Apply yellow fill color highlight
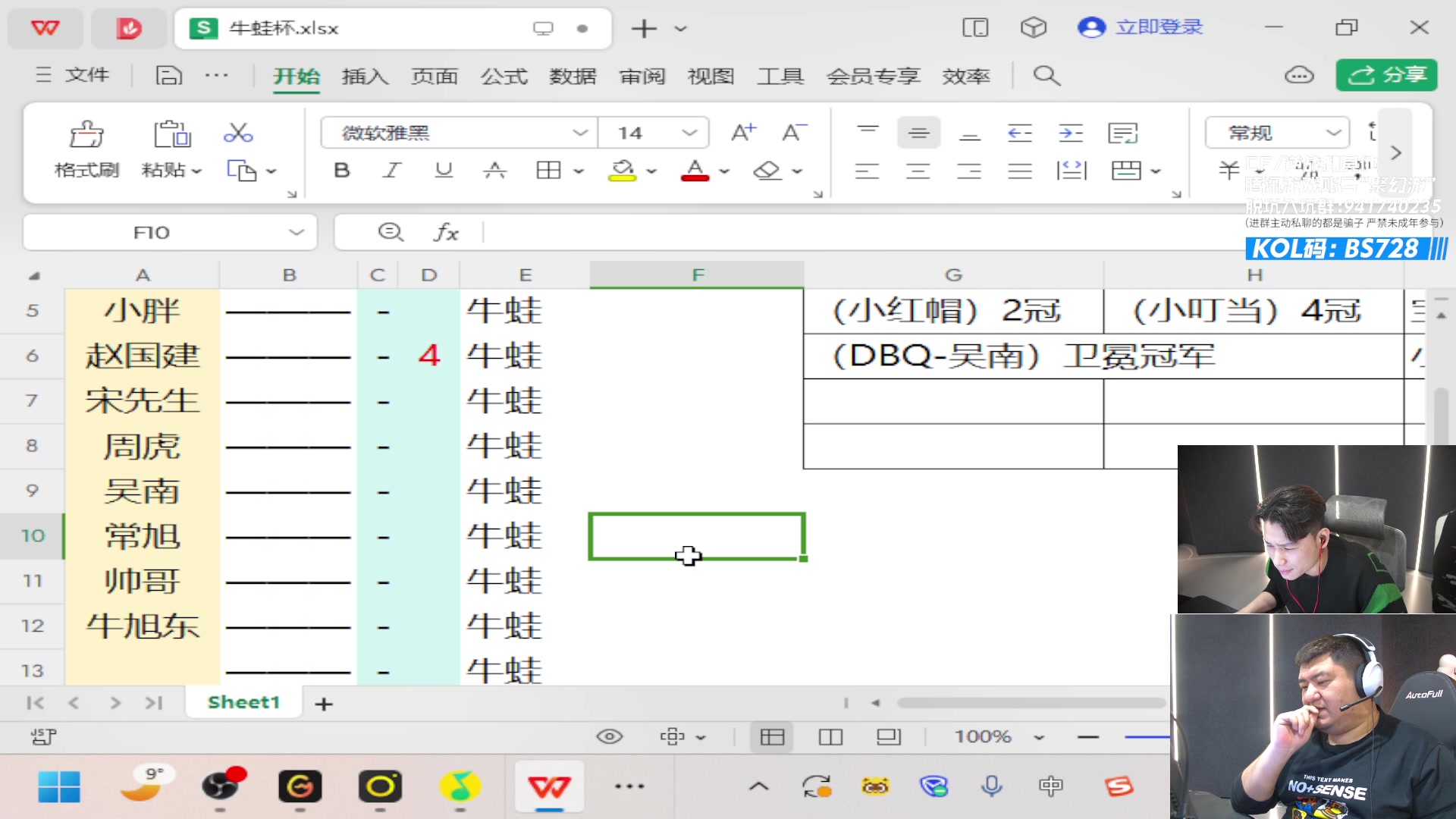This screenshot has height=819, width=1456. click(x=622, y=171)
